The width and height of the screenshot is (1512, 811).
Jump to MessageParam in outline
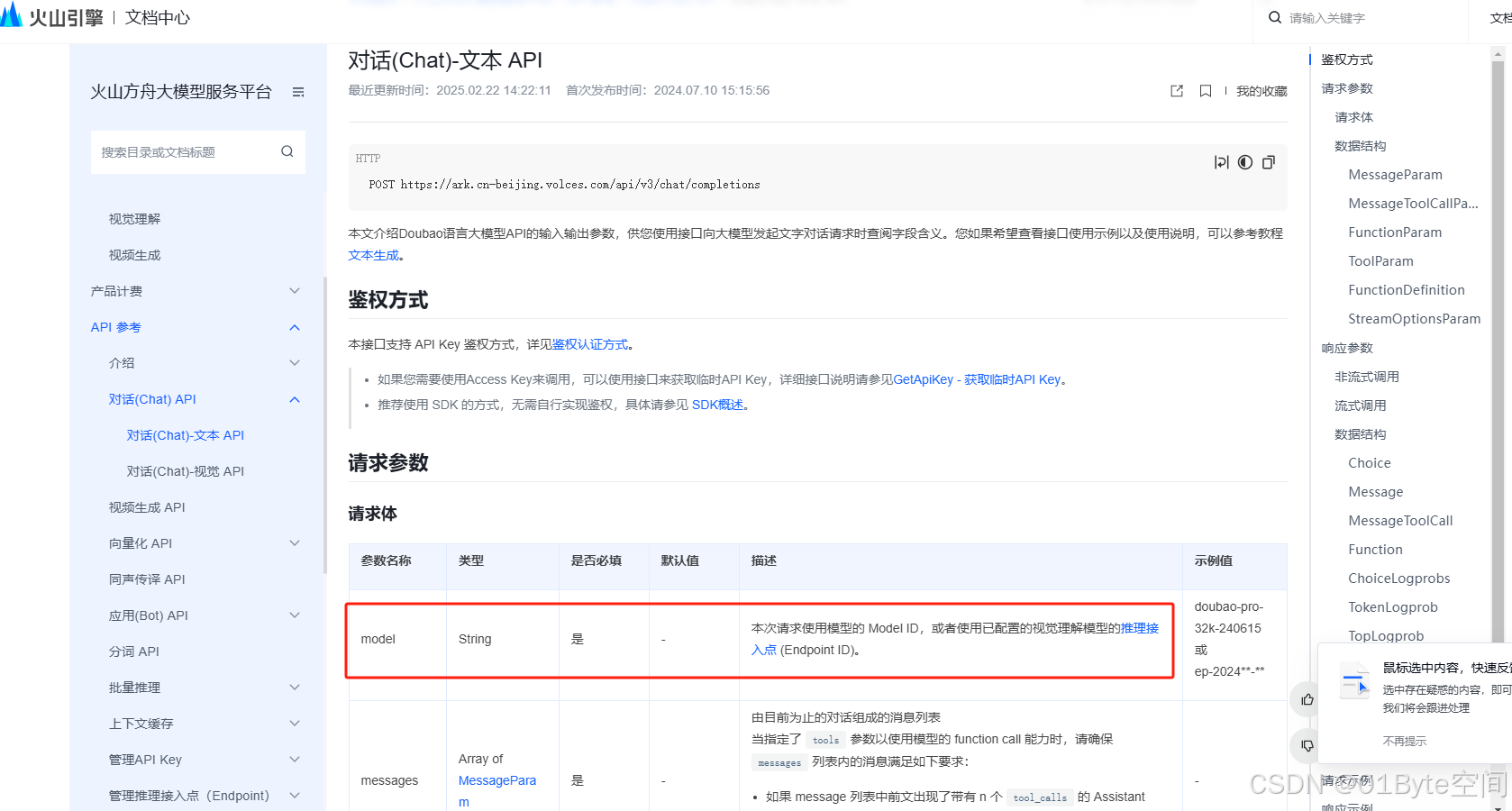[x=1395, y=175]
